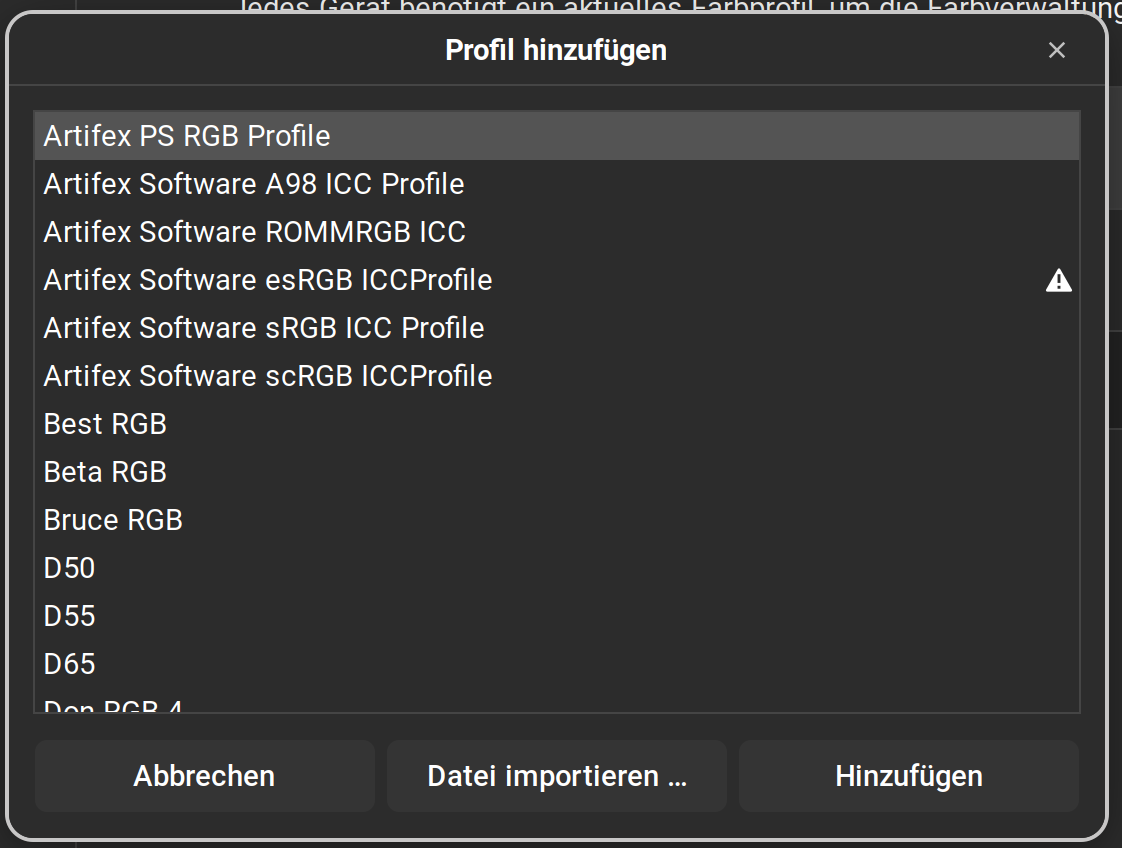
Task: Select the D55 profile
Action: point(70,616)
